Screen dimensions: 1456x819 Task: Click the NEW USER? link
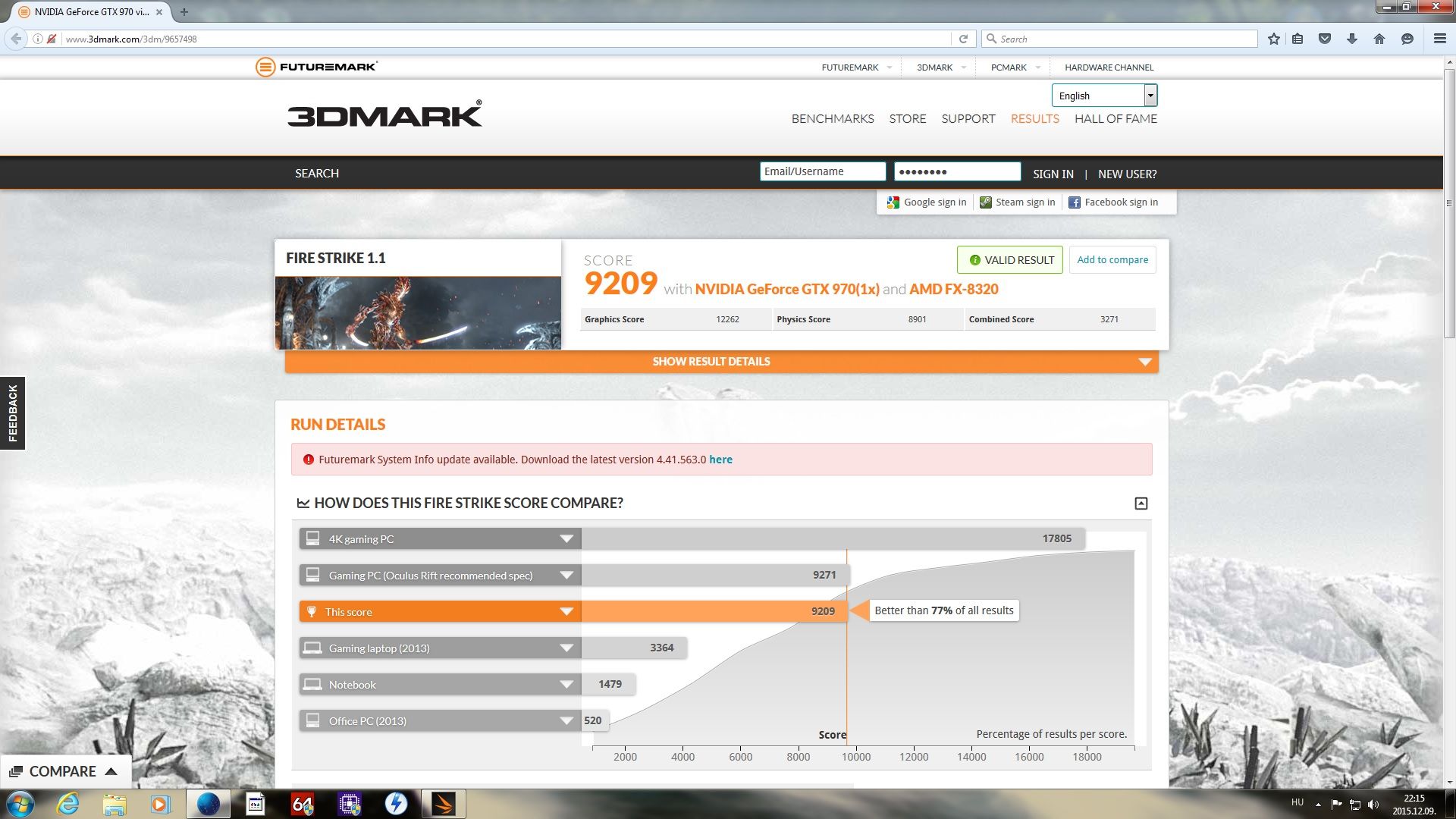click(1127, 174)
